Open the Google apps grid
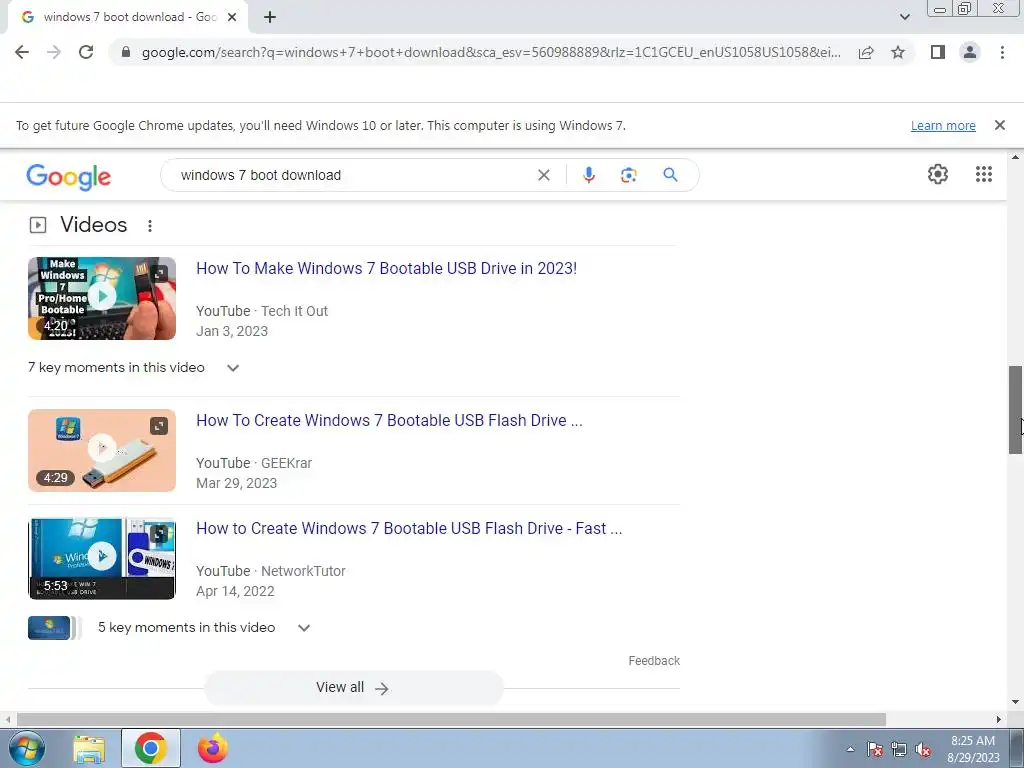The width and height of the screenshot is (1024, 768). coord(984,174)
